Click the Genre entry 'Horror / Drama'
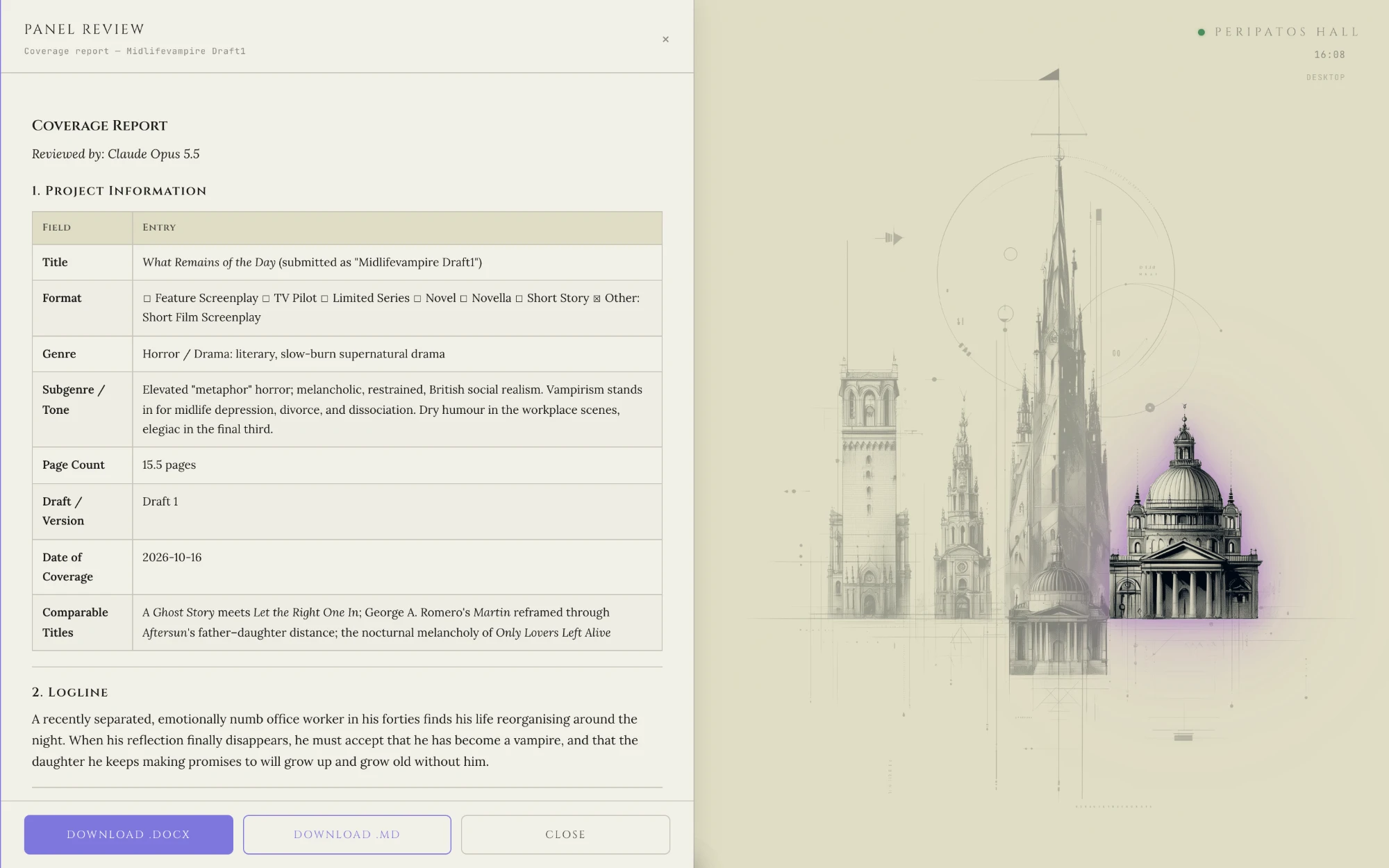 pyautogui.click(x=293, y=354)
